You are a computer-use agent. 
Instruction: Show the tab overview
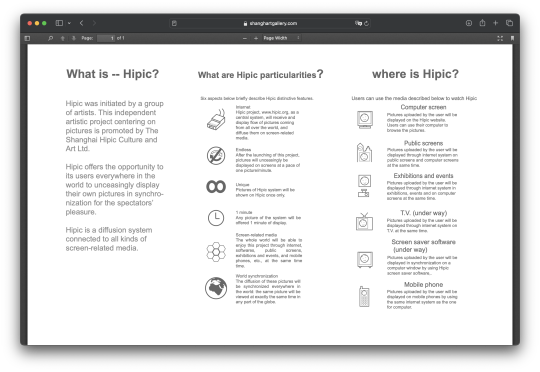(x=509, y=23)
